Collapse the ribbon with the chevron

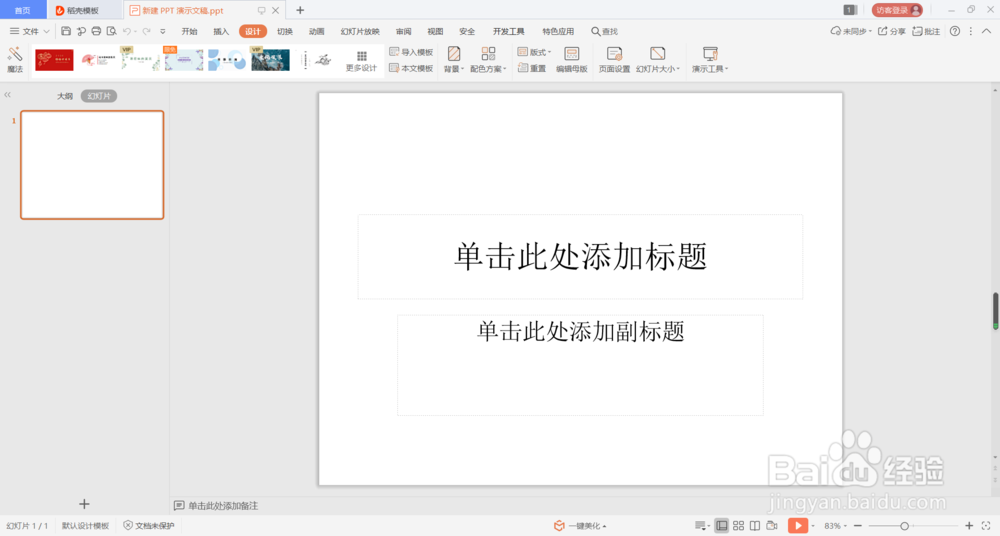pos(986,31)
